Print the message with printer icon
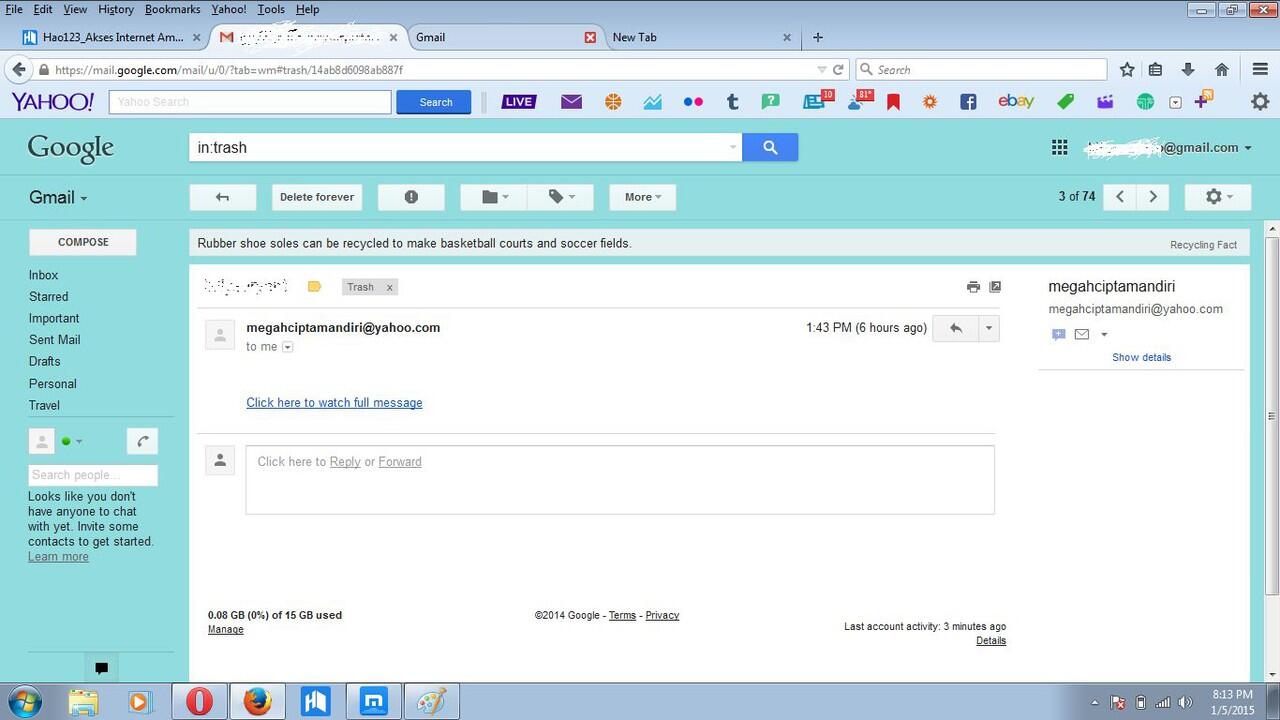 [973, 287]
